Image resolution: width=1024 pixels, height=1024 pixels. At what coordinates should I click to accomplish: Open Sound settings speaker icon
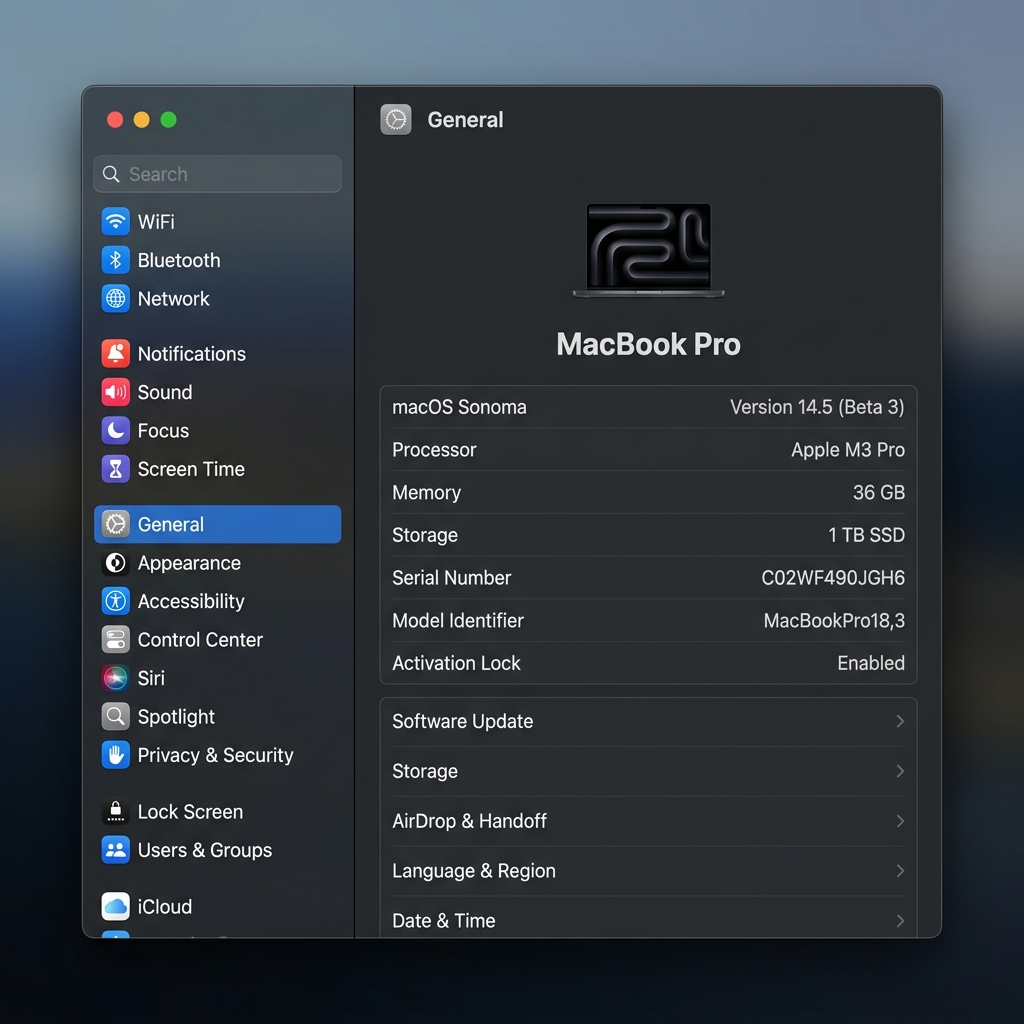(116, 392)
